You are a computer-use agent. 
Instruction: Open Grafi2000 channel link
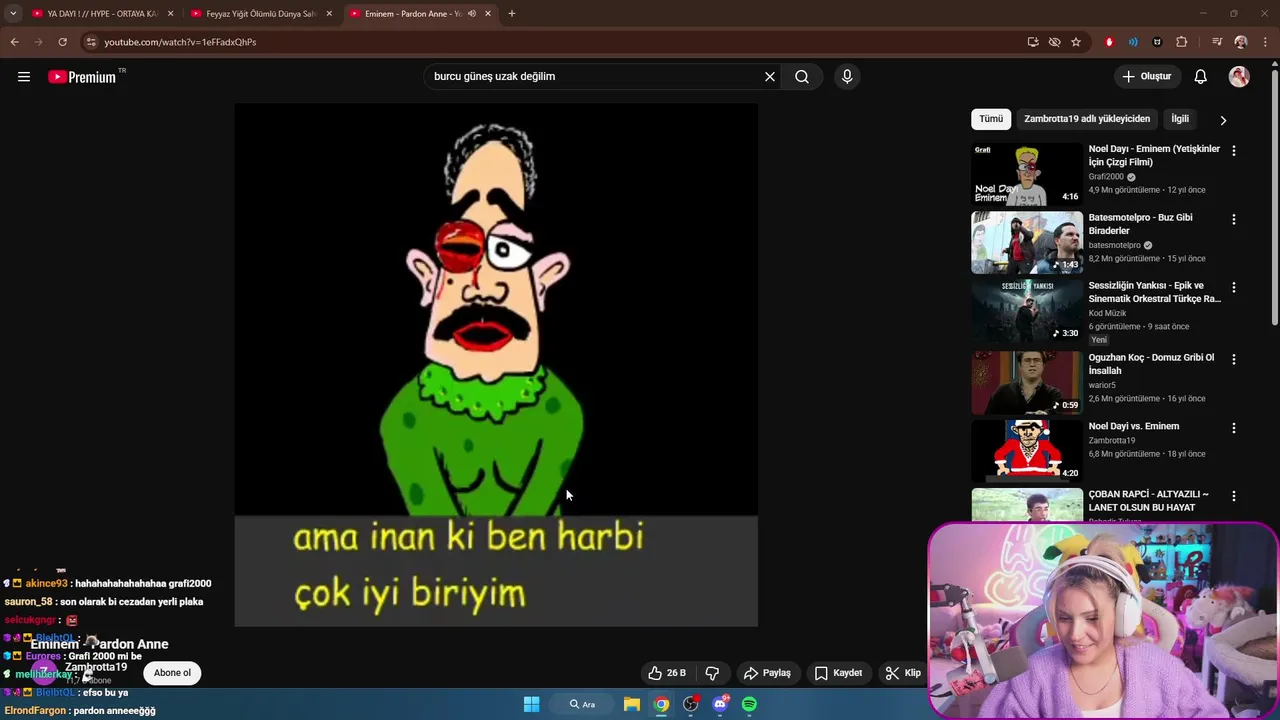click(1106, 177)
